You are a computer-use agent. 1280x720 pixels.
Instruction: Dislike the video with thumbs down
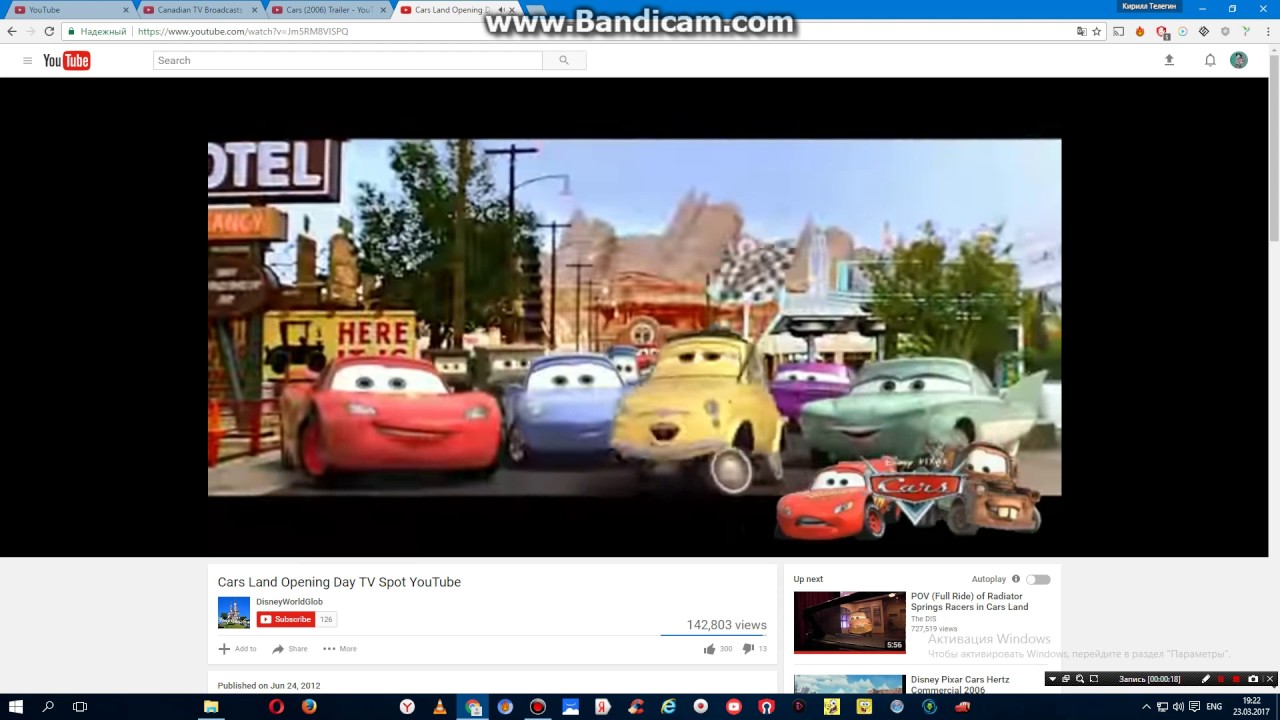[747, 649]
